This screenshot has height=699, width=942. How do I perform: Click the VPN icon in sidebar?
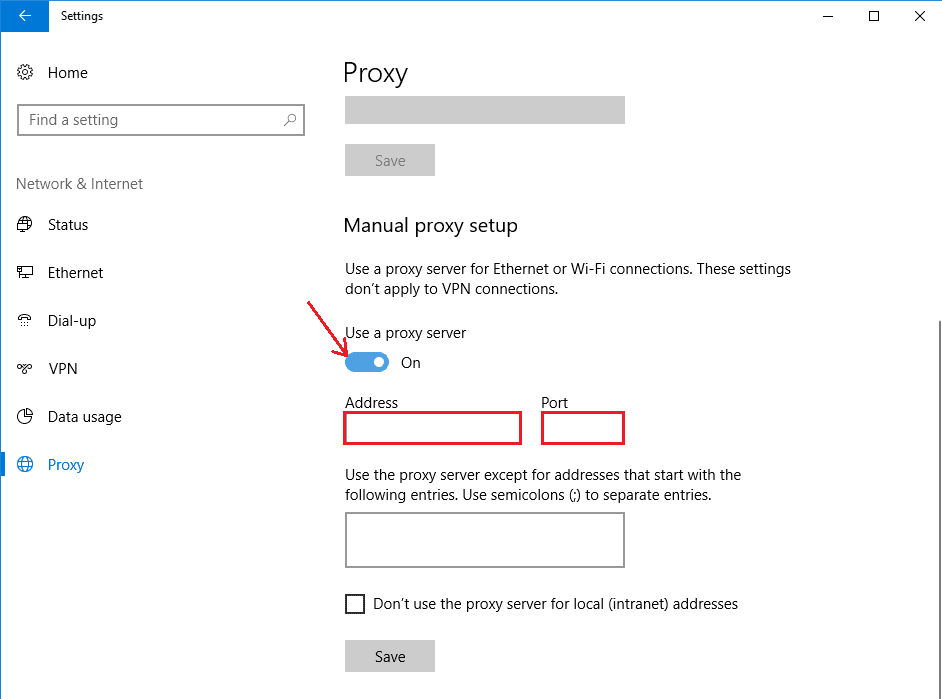tap(26, 369)
